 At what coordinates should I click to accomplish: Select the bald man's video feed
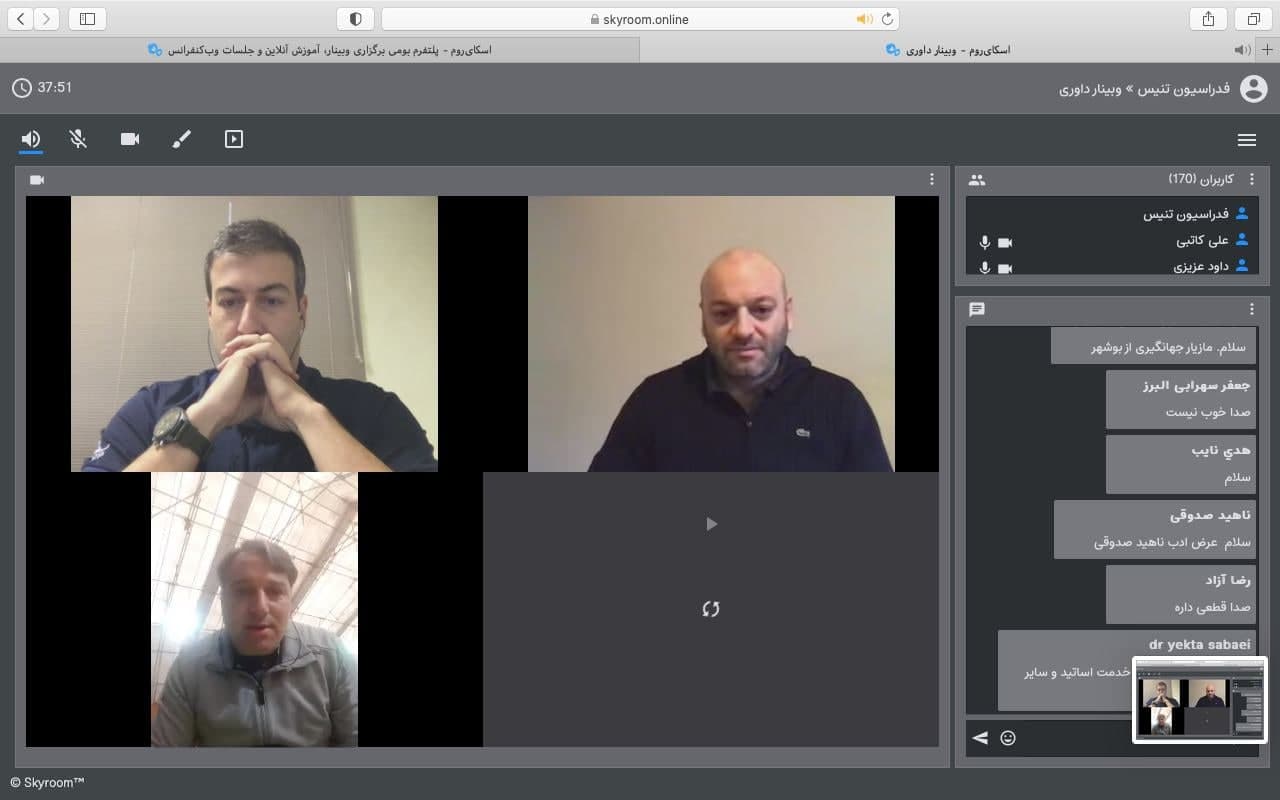tap(711, 333)
